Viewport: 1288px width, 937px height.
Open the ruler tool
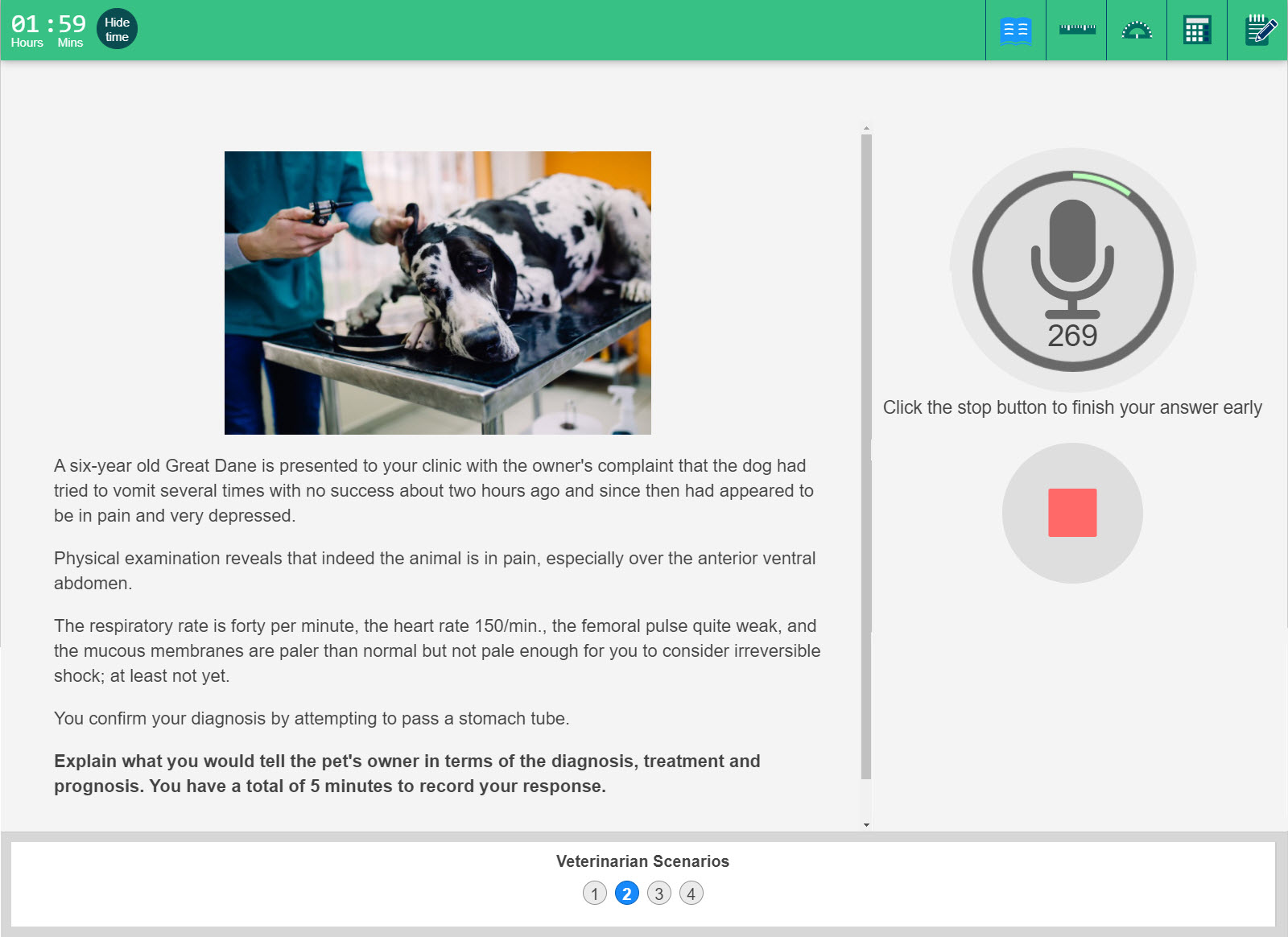click(1076, 30)
